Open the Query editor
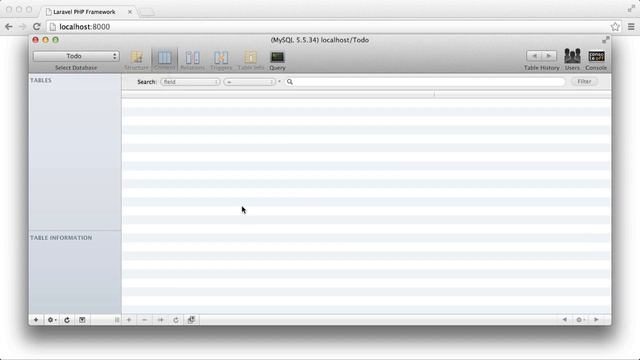The height and width of the screenshot is (360, 640). point(277,60)
